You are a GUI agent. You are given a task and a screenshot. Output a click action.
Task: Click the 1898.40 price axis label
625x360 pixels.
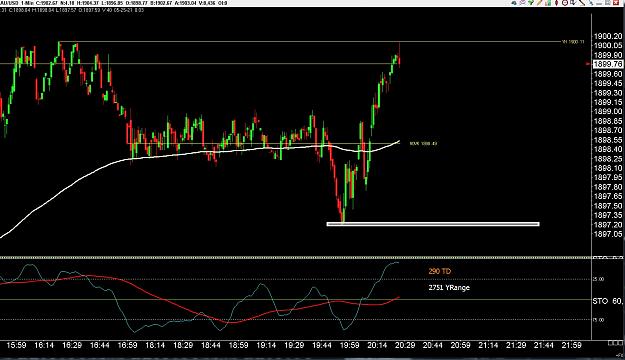pyautogui.click(x=608, y=149)
